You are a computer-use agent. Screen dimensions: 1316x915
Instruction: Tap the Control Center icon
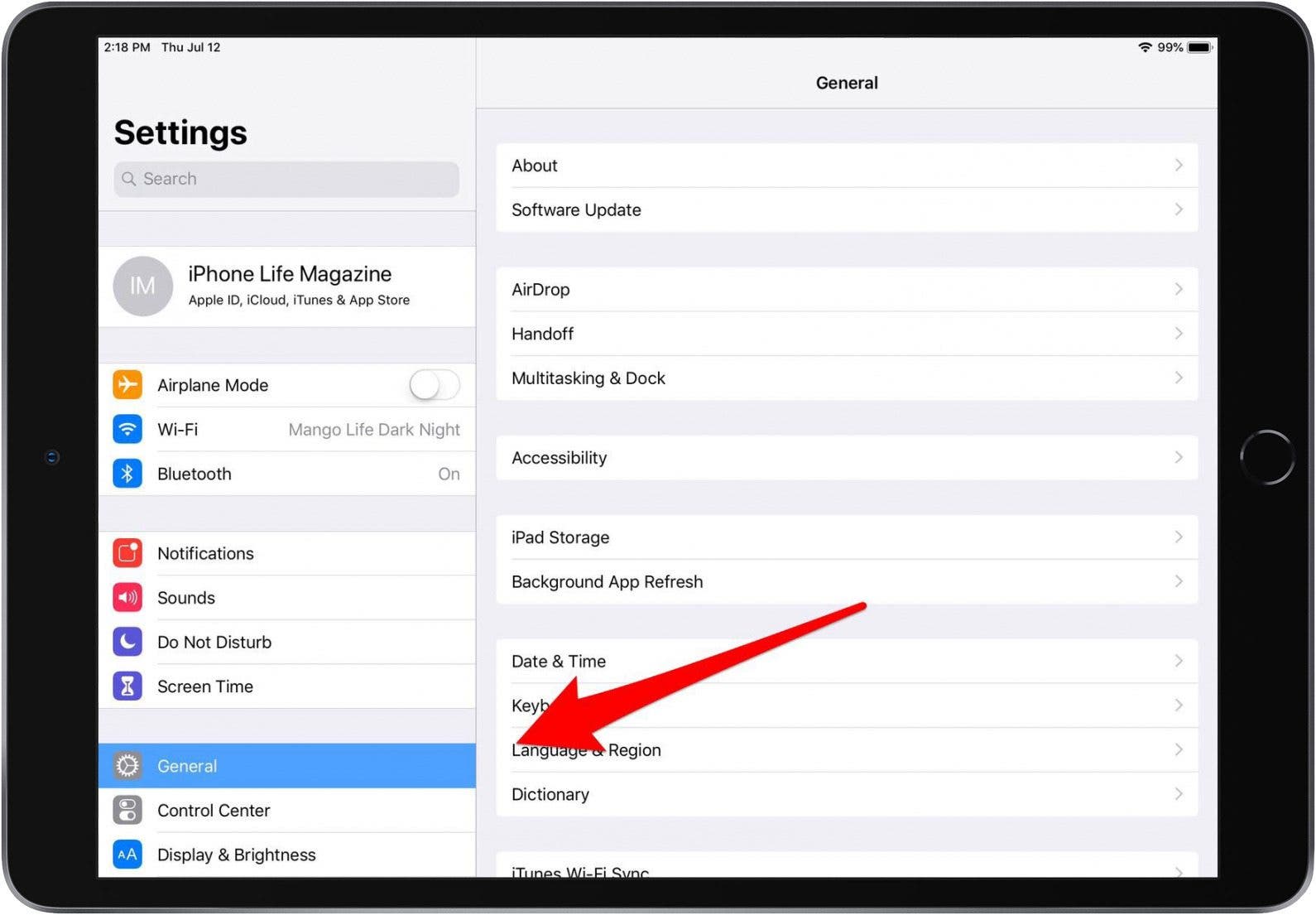127,811
